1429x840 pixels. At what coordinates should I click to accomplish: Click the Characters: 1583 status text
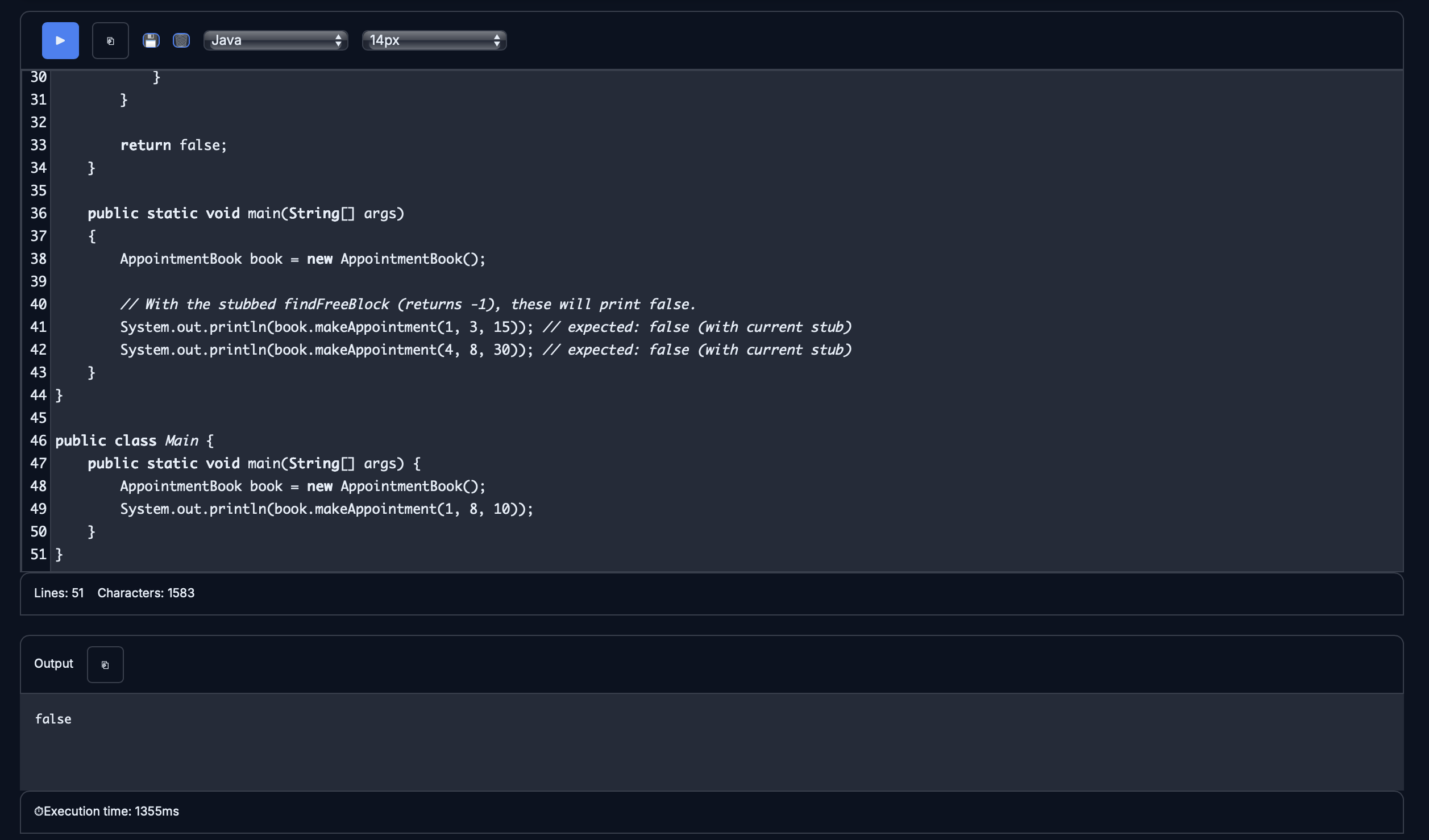pyautogui.click(x=146, y=593)
